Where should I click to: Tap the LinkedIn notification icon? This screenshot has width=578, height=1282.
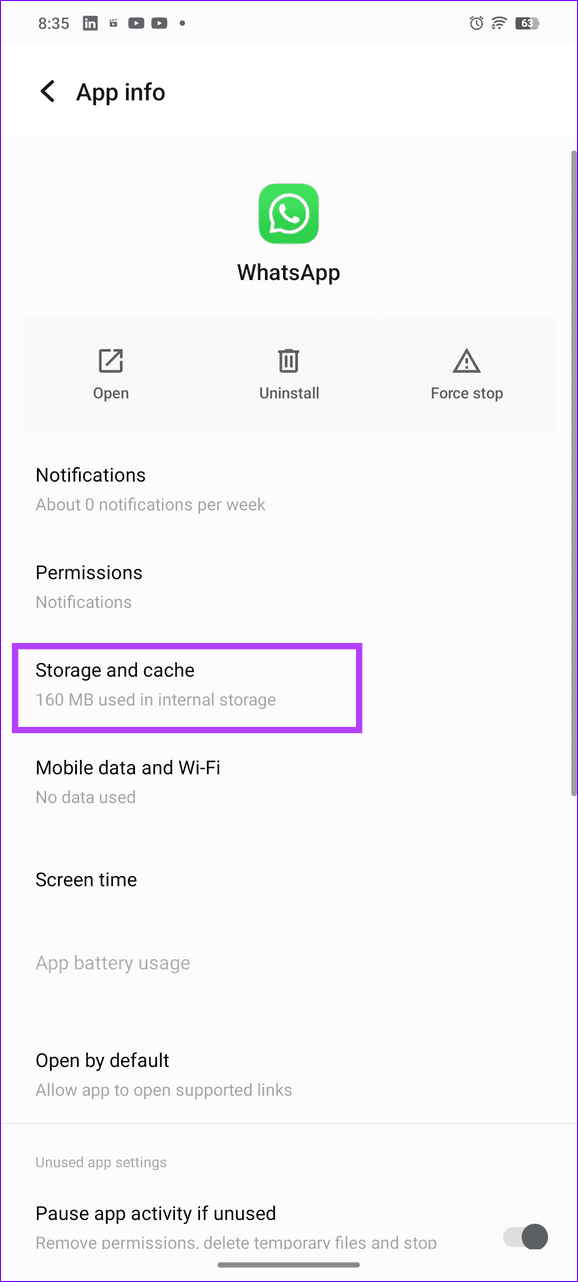[x=90, y=22]
